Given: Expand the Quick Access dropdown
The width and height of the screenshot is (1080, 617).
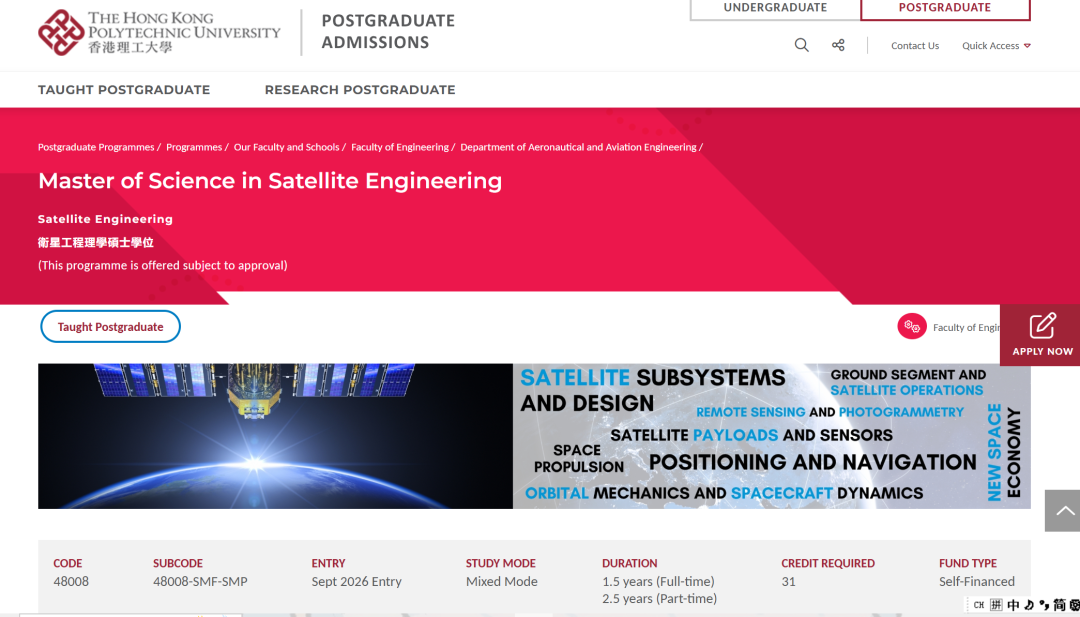Looking at the screenshot, I should [x=995, y=46].
